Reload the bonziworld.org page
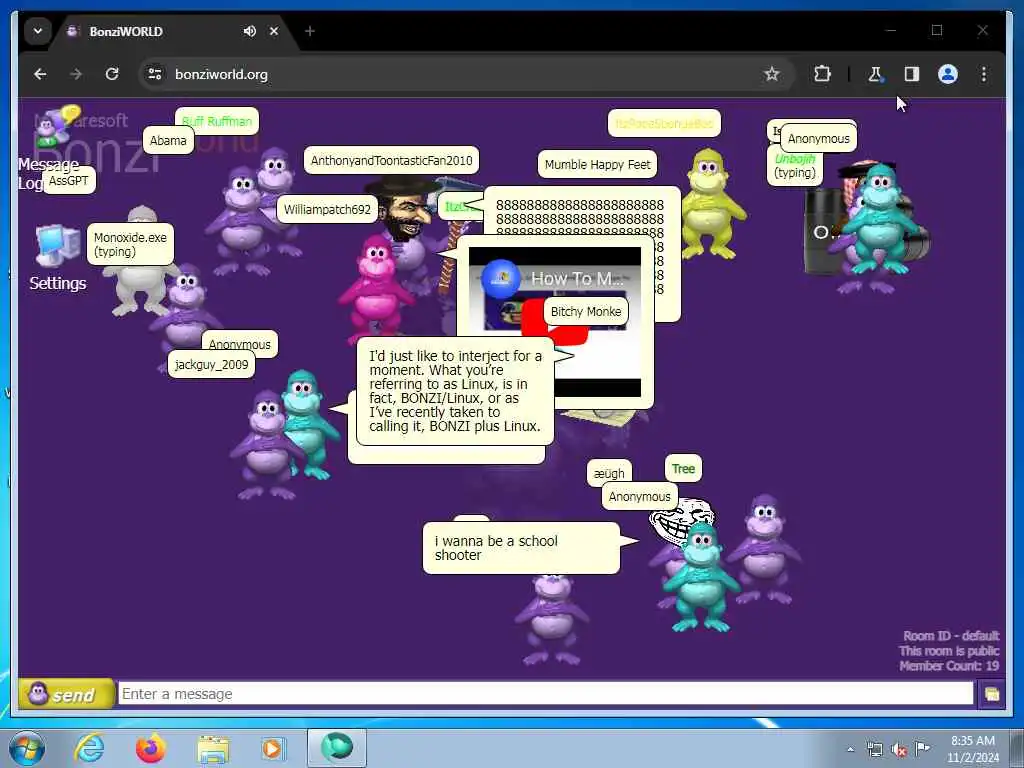Image resolution: width=1024 pixels, height=768 pixels. (x=112, y=74)
